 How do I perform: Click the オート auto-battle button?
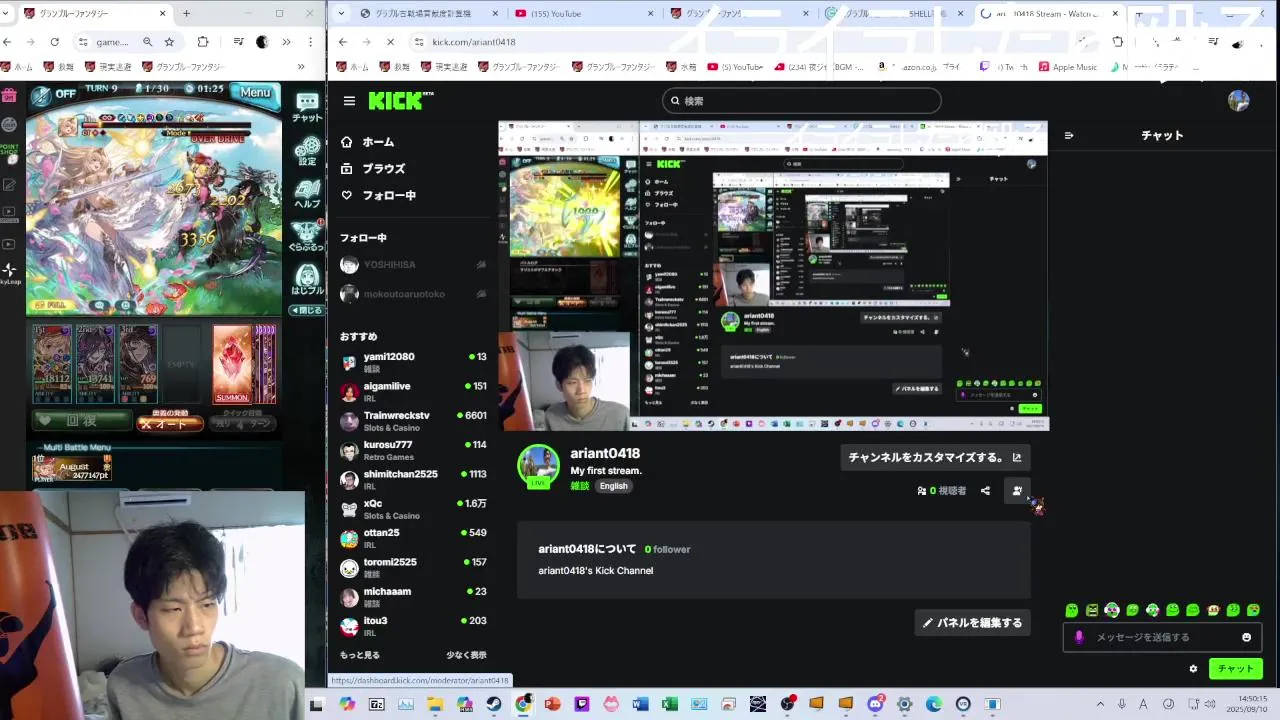[x=170, y=422]
